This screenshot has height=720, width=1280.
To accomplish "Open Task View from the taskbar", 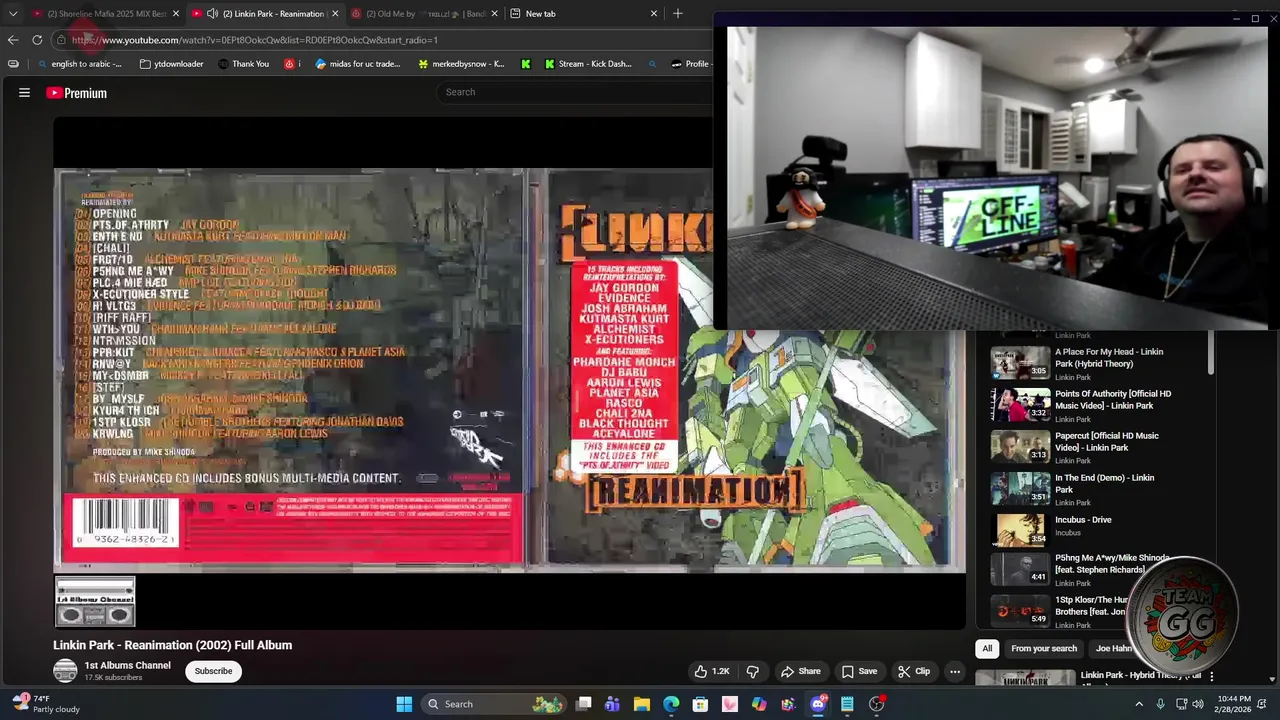I will coord(584,704).
